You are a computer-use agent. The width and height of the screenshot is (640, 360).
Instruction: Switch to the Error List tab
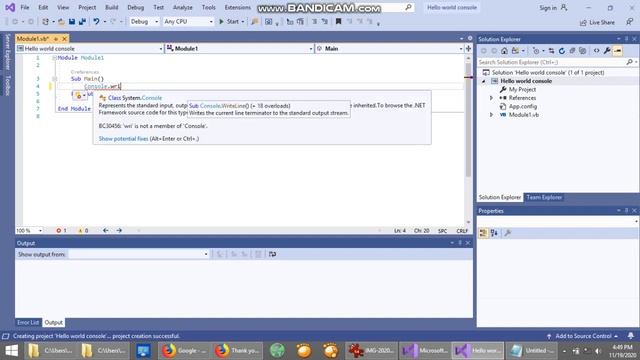click(28, 322)
